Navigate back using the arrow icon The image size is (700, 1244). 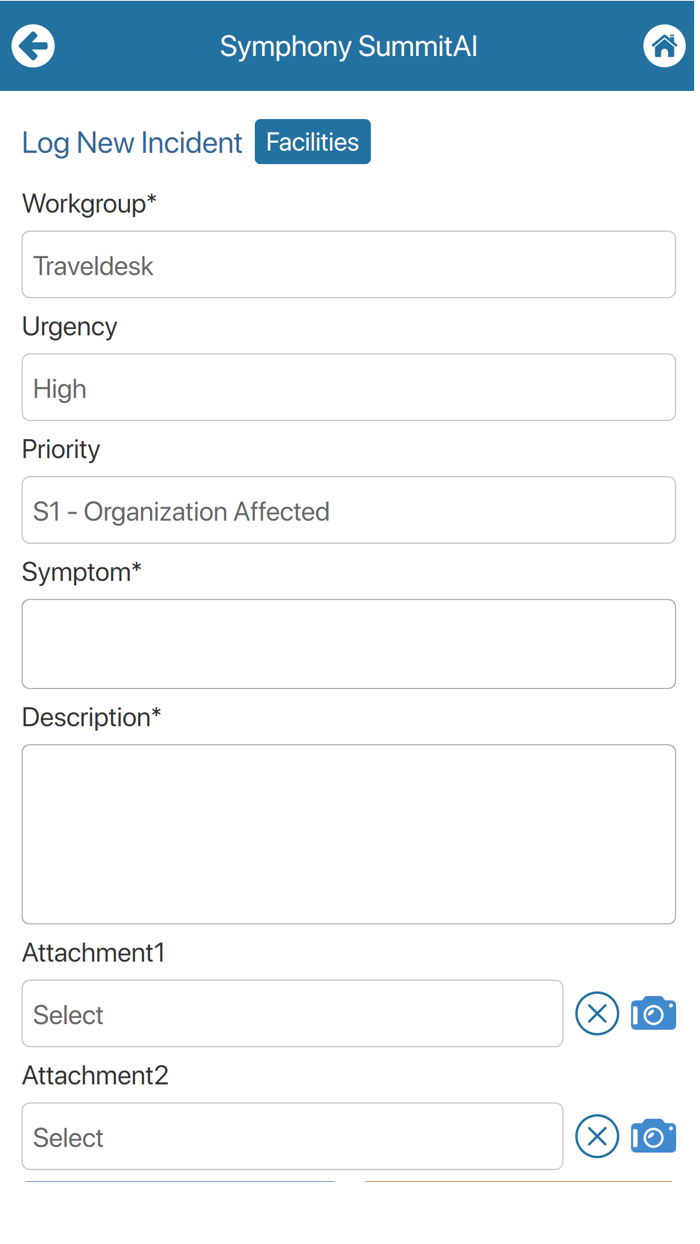[x=32, y=45]
